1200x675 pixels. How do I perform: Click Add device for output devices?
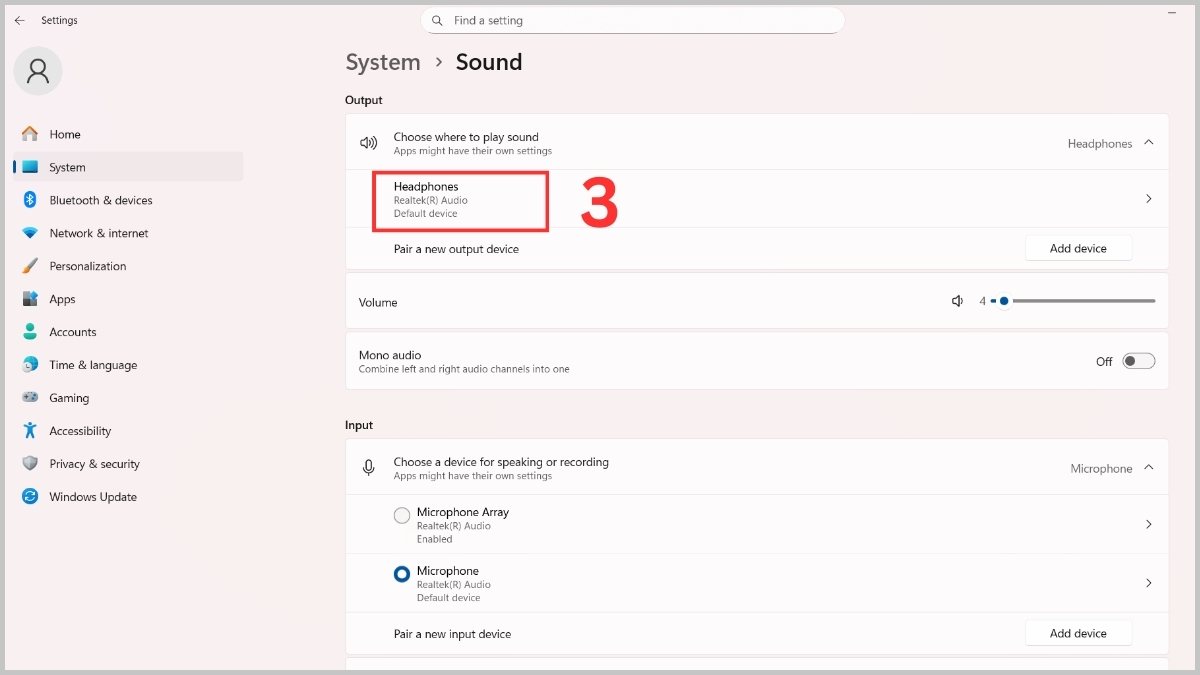[x=1078, y=248]
